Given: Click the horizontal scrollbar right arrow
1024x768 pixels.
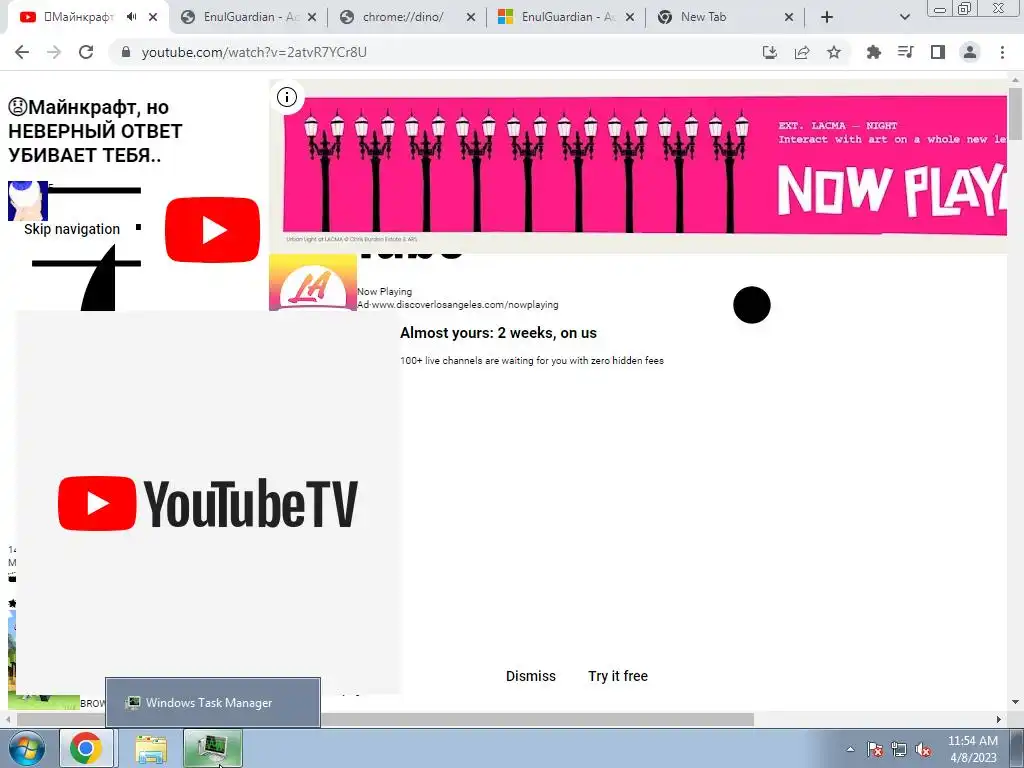Looking at the screenshot, I should [999, 719].
